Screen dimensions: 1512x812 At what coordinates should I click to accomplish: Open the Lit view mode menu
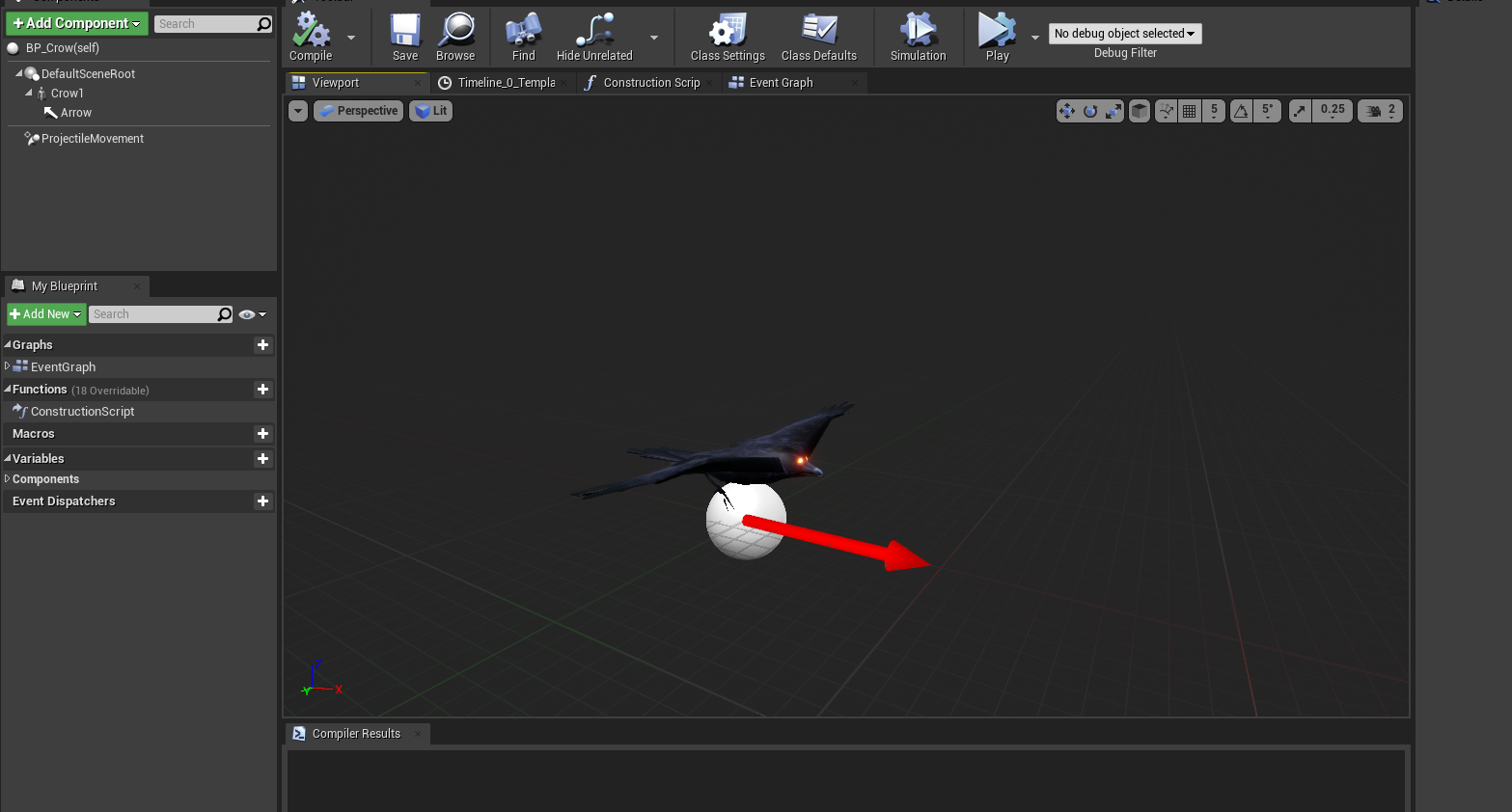(x=431, y=111)
